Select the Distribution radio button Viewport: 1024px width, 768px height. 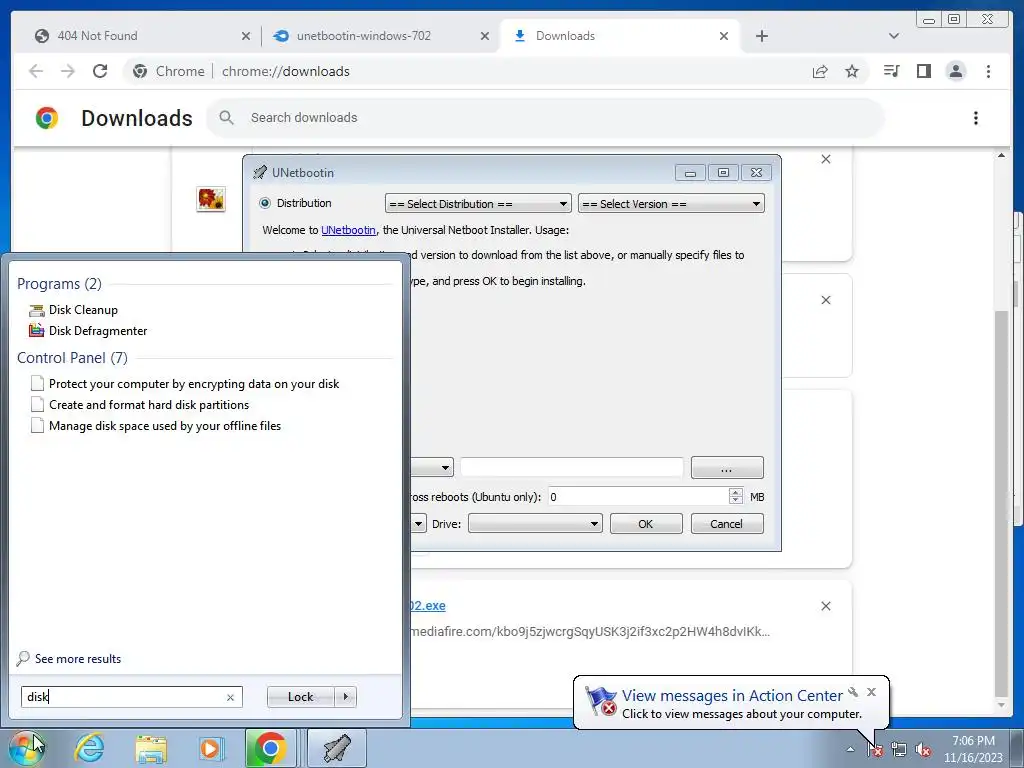point(265,203)
